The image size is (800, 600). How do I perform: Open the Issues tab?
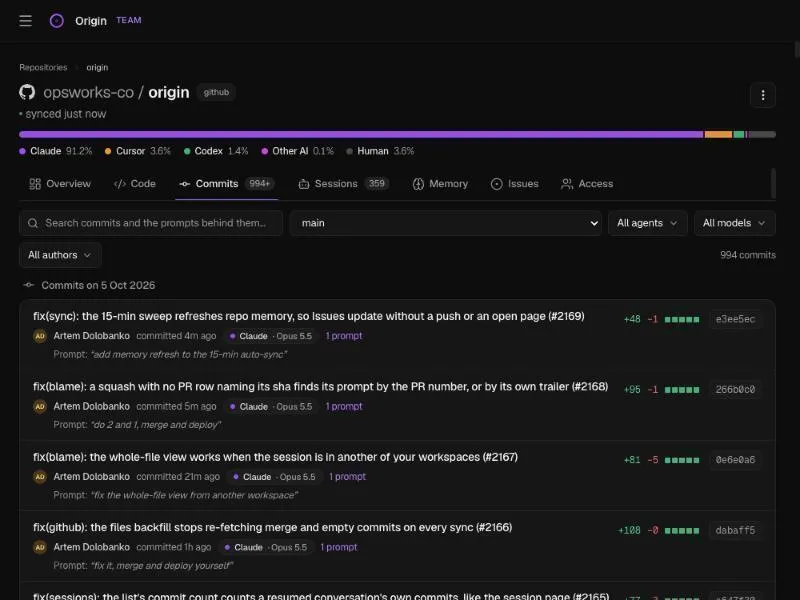coord(514,184)
